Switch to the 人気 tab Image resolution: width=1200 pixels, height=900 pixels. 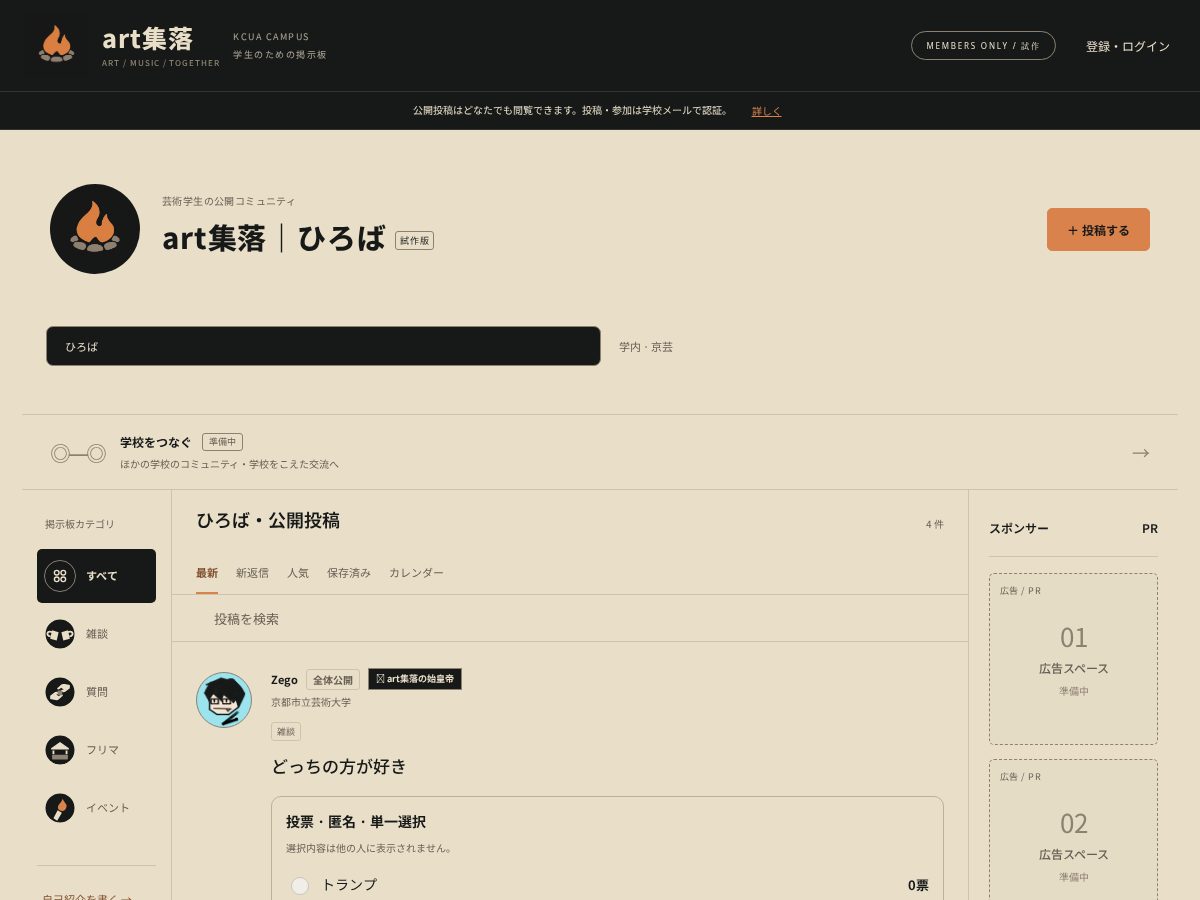point(298,573)
